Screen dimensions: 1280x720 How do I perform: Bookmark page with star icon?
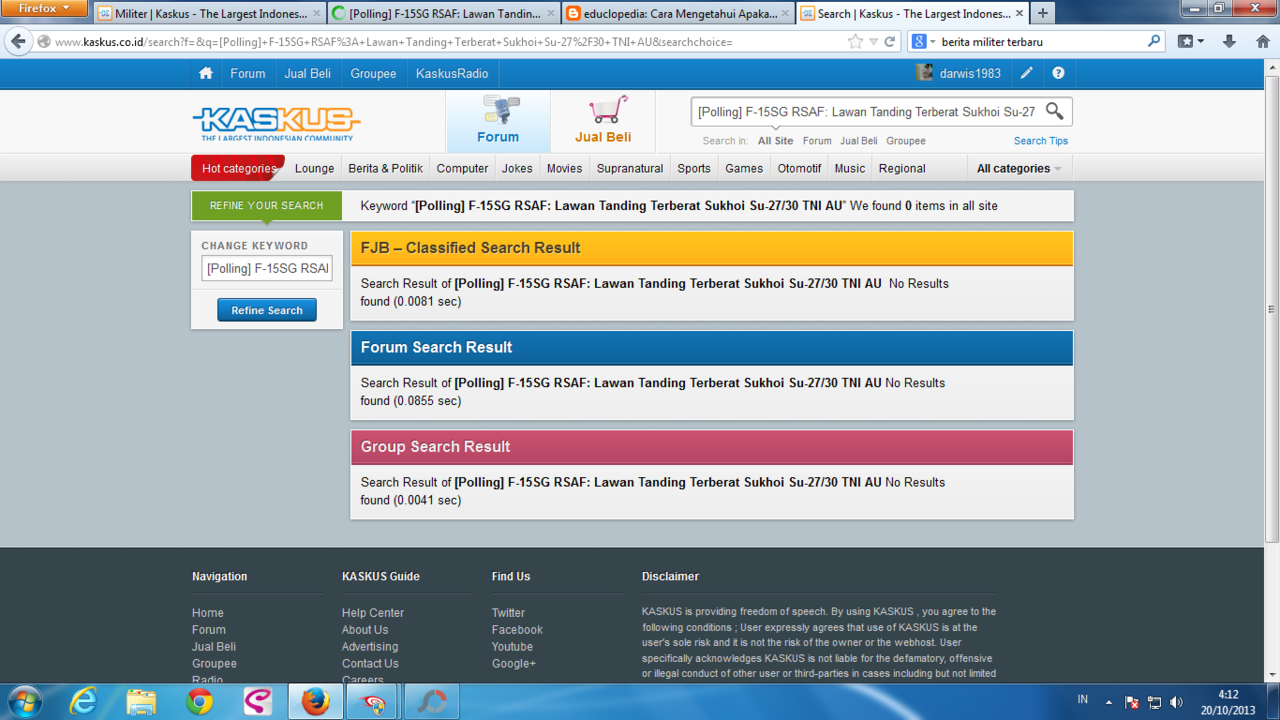(x=855, y=42)
